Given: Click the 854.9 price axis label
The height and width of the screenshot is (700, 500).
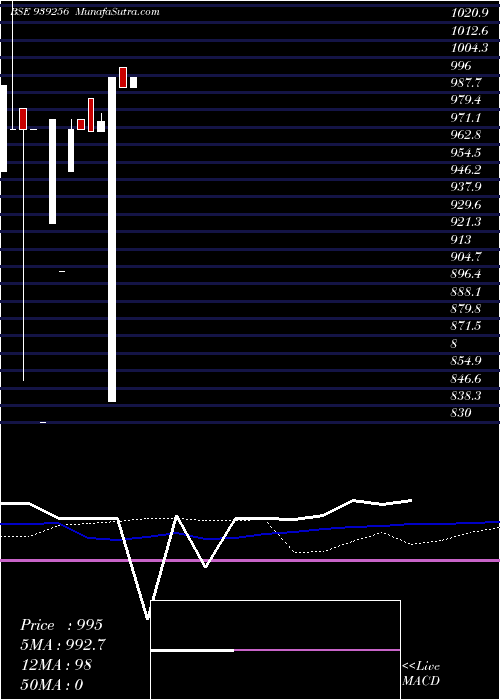Looking at the screenshot, I should click(466, 361).
